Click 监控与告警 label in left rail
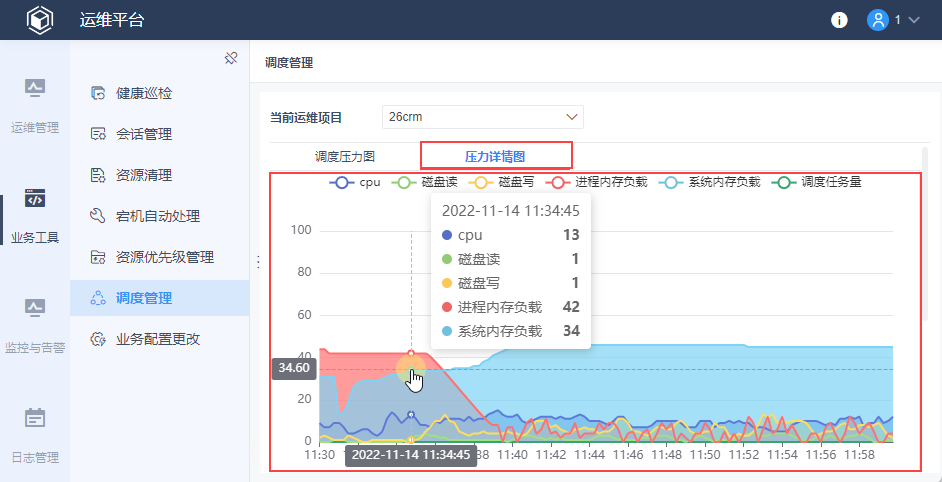This screenshot has height=482, width=942. [35, 347]
